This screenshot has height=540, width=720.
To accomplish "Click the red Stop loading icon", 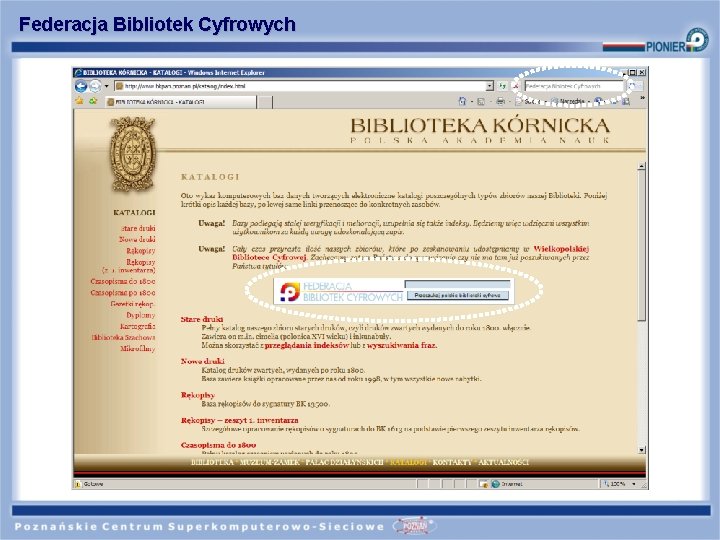I will point(516,86).
